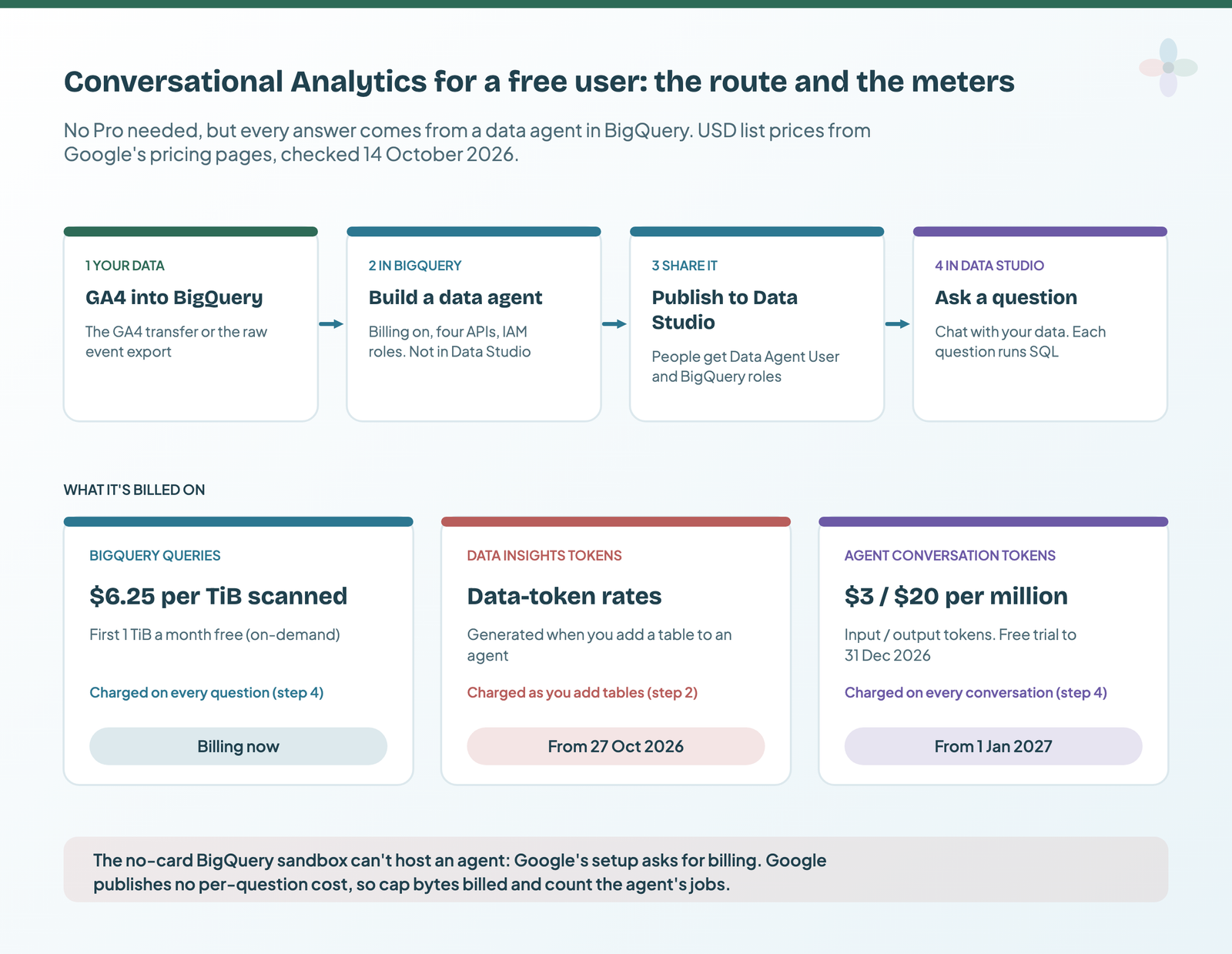Click the 'DATA INSIGHTS TOKENS' card label

(544, 556)
